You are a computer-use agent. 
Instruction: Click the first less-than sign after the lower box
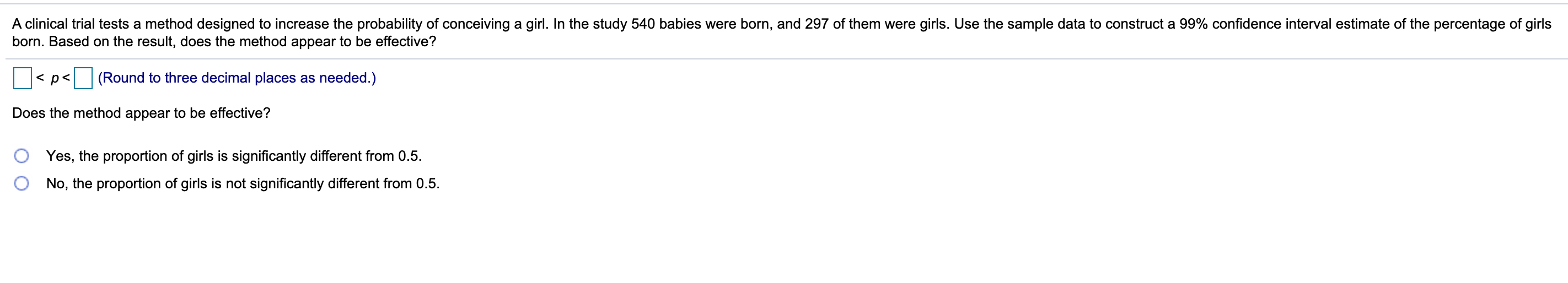tap(40, 78)
